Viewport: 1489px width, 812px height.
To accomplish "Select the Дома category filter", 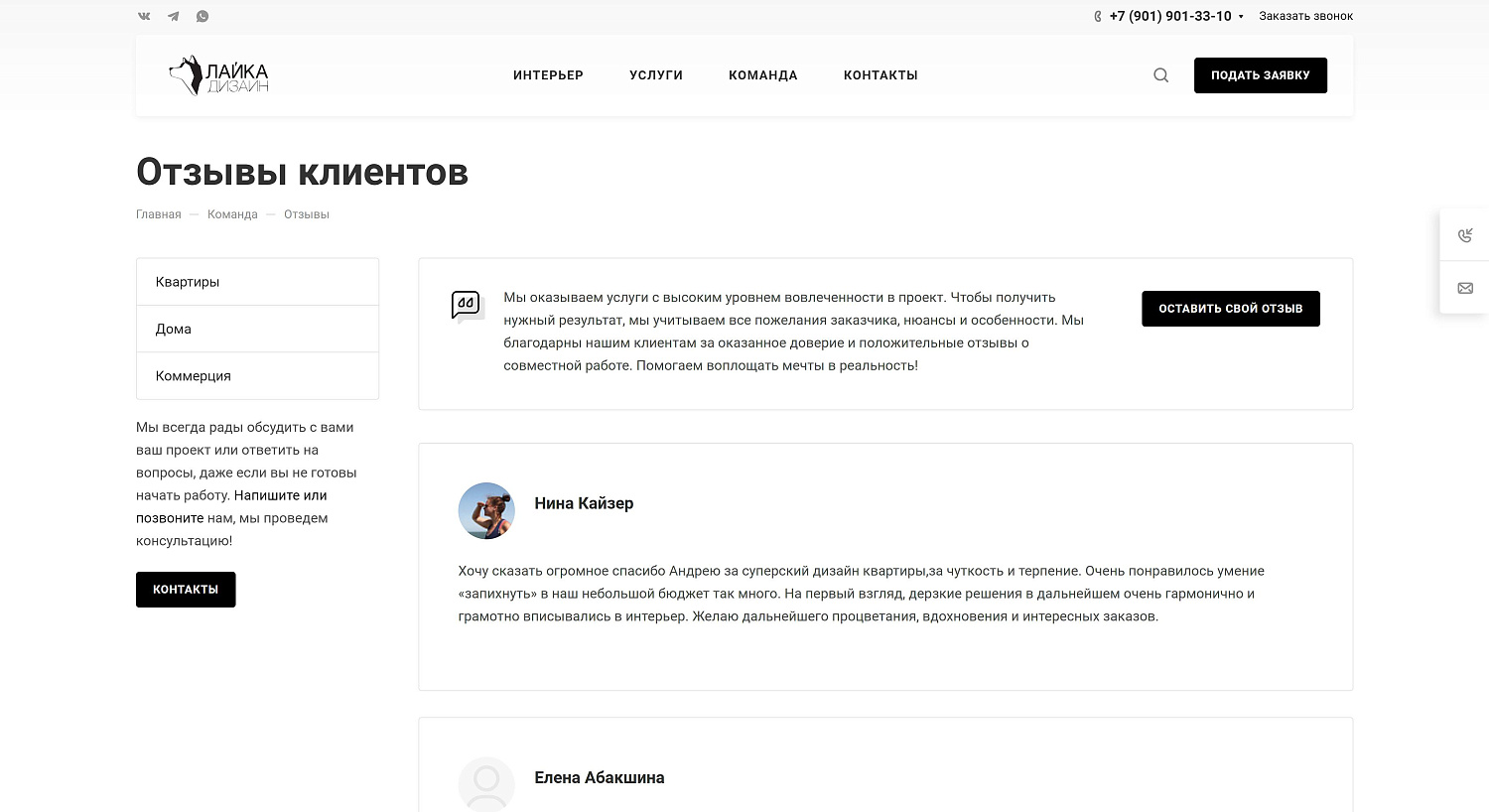I will click(x=173, y=328).
